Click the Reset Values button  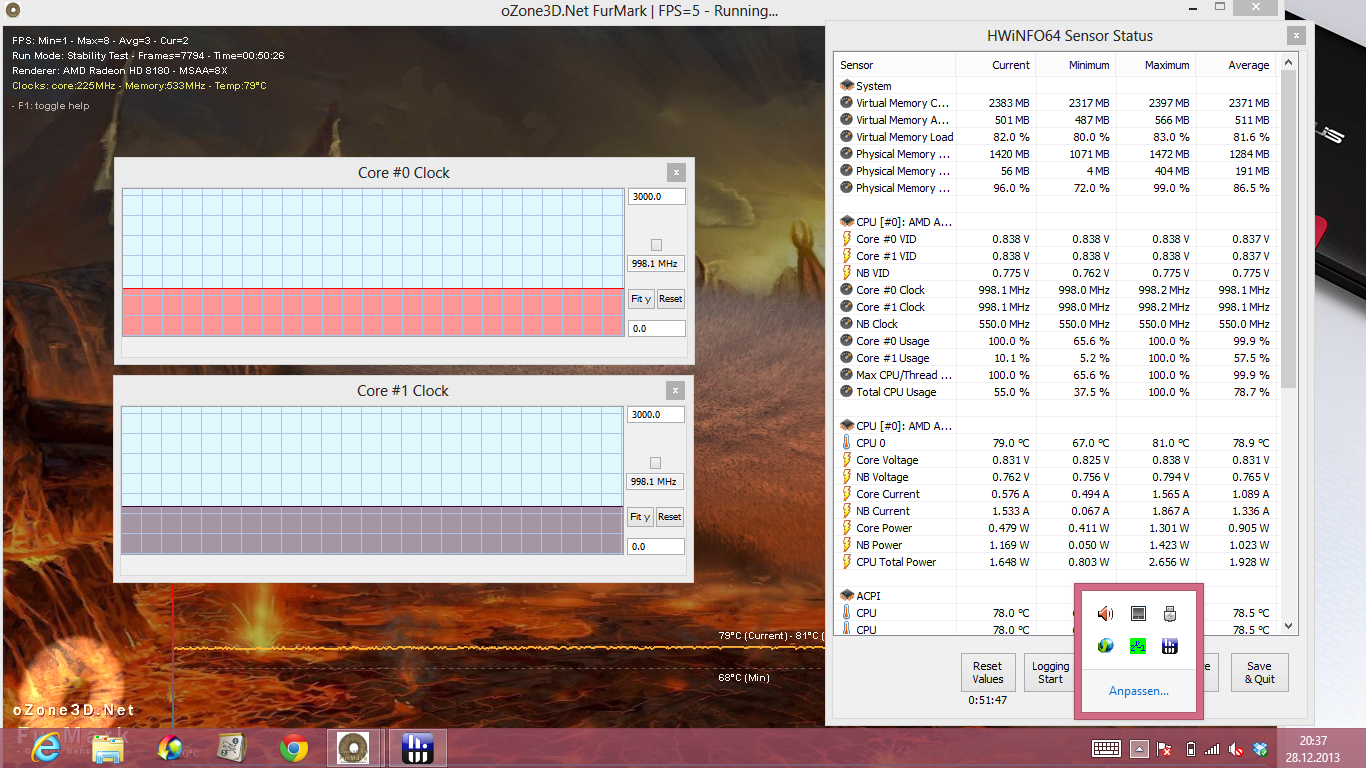987,672
